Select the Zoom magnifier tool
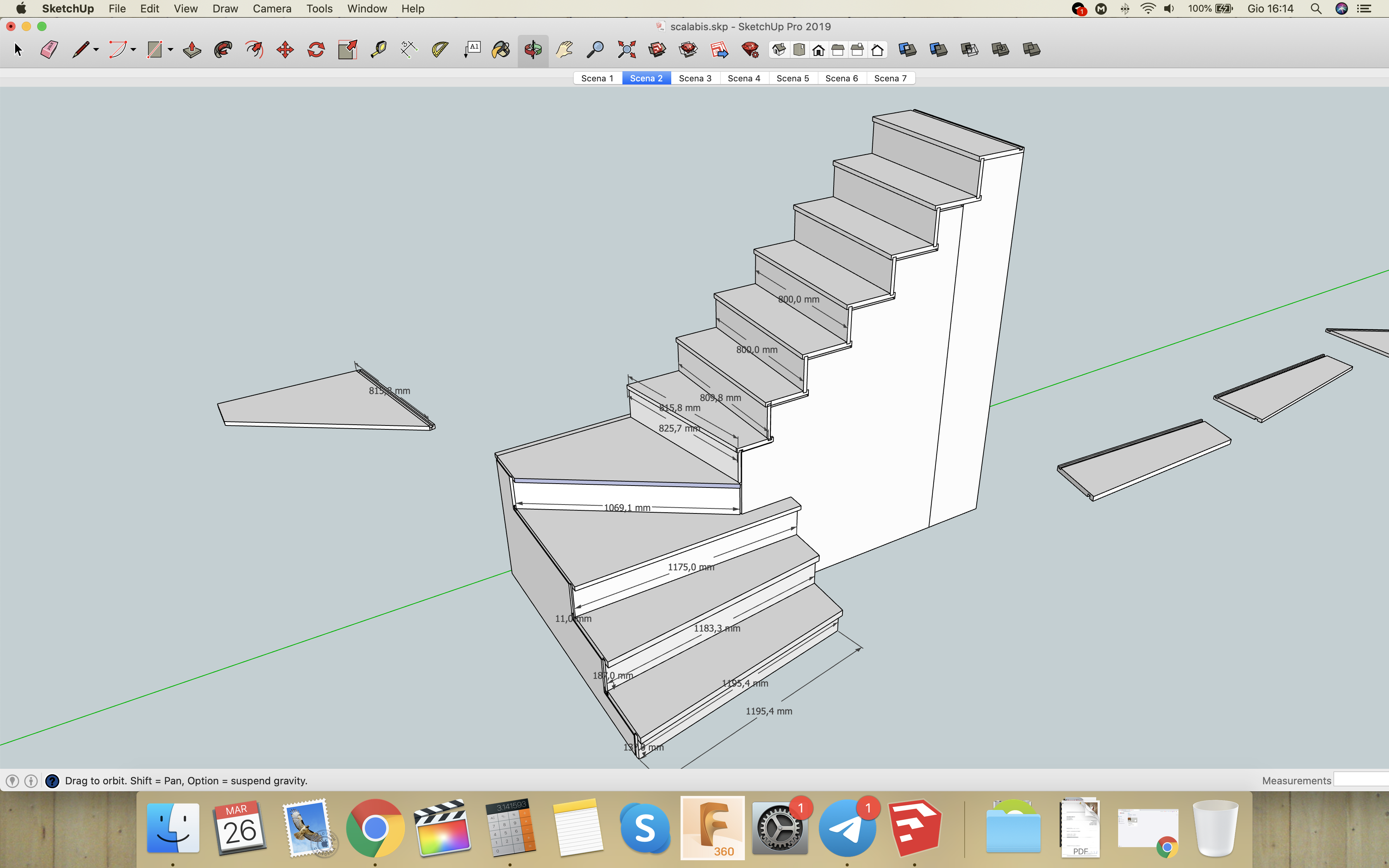 [595, 50]
